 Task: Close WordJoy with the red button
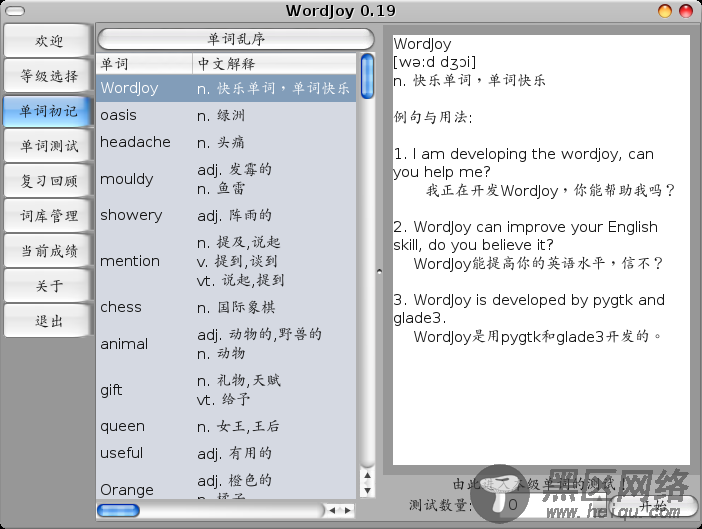(x=686, y=11)
